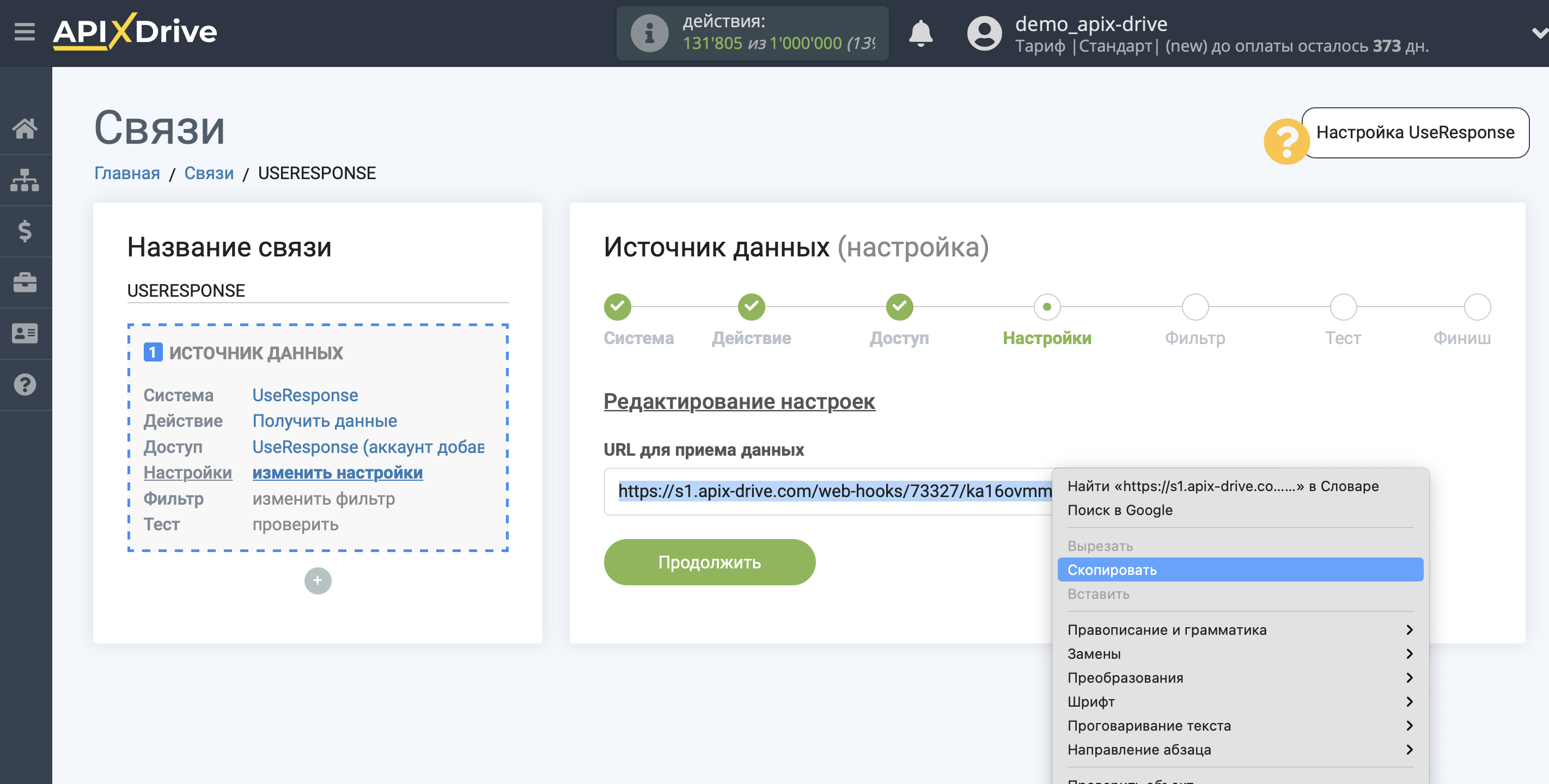Select Тест step circle
The image size is (1549, 784).
(x=1343, y=307)
